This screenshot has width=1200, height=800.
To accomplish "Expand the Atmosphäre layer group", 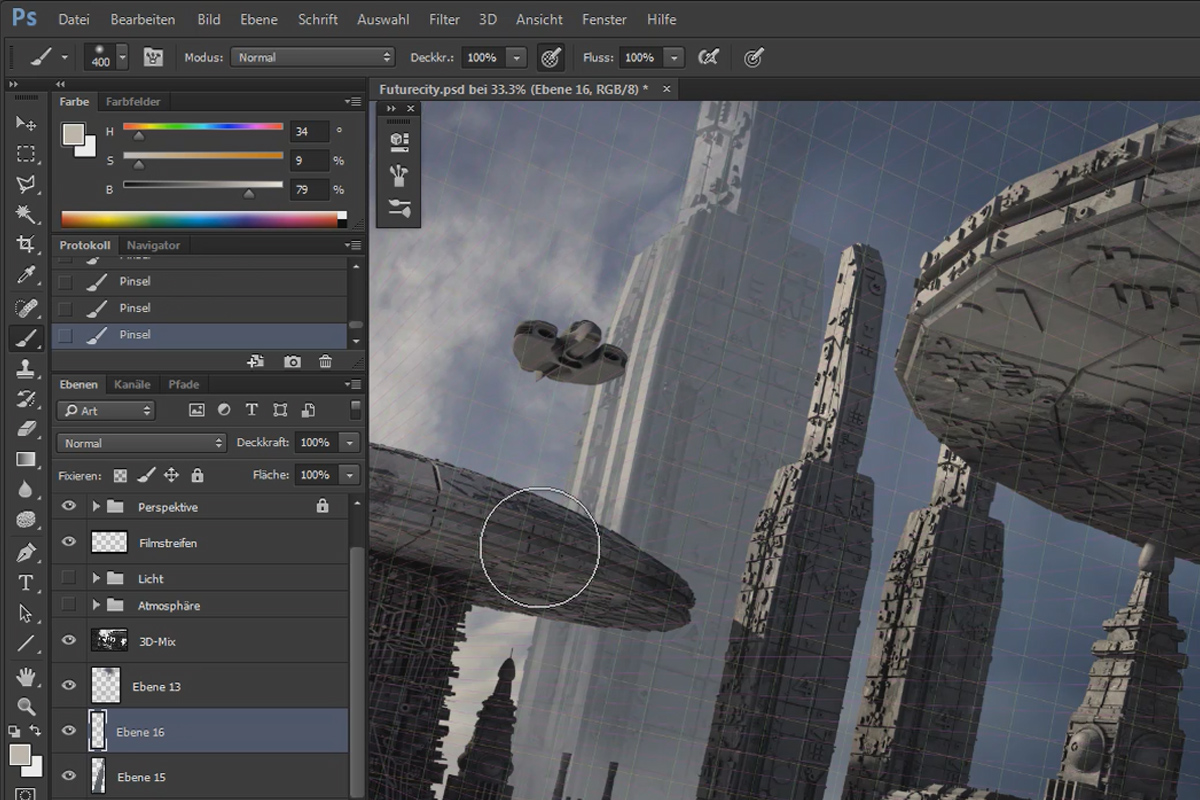I will point(96,605).
